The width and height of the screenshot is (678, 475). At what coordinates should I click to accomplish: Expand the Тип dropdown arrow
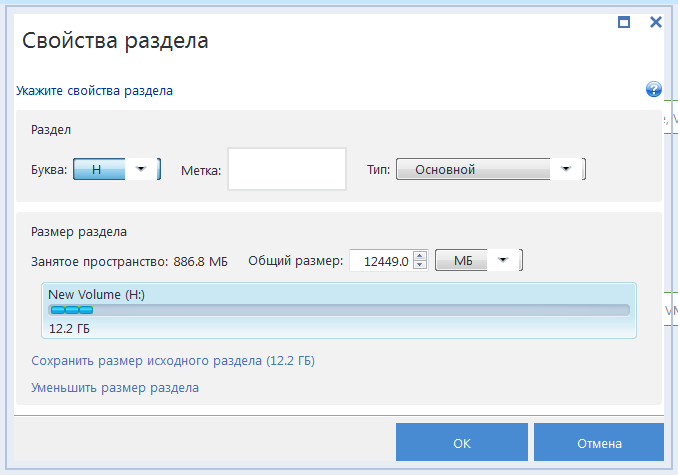566,169
